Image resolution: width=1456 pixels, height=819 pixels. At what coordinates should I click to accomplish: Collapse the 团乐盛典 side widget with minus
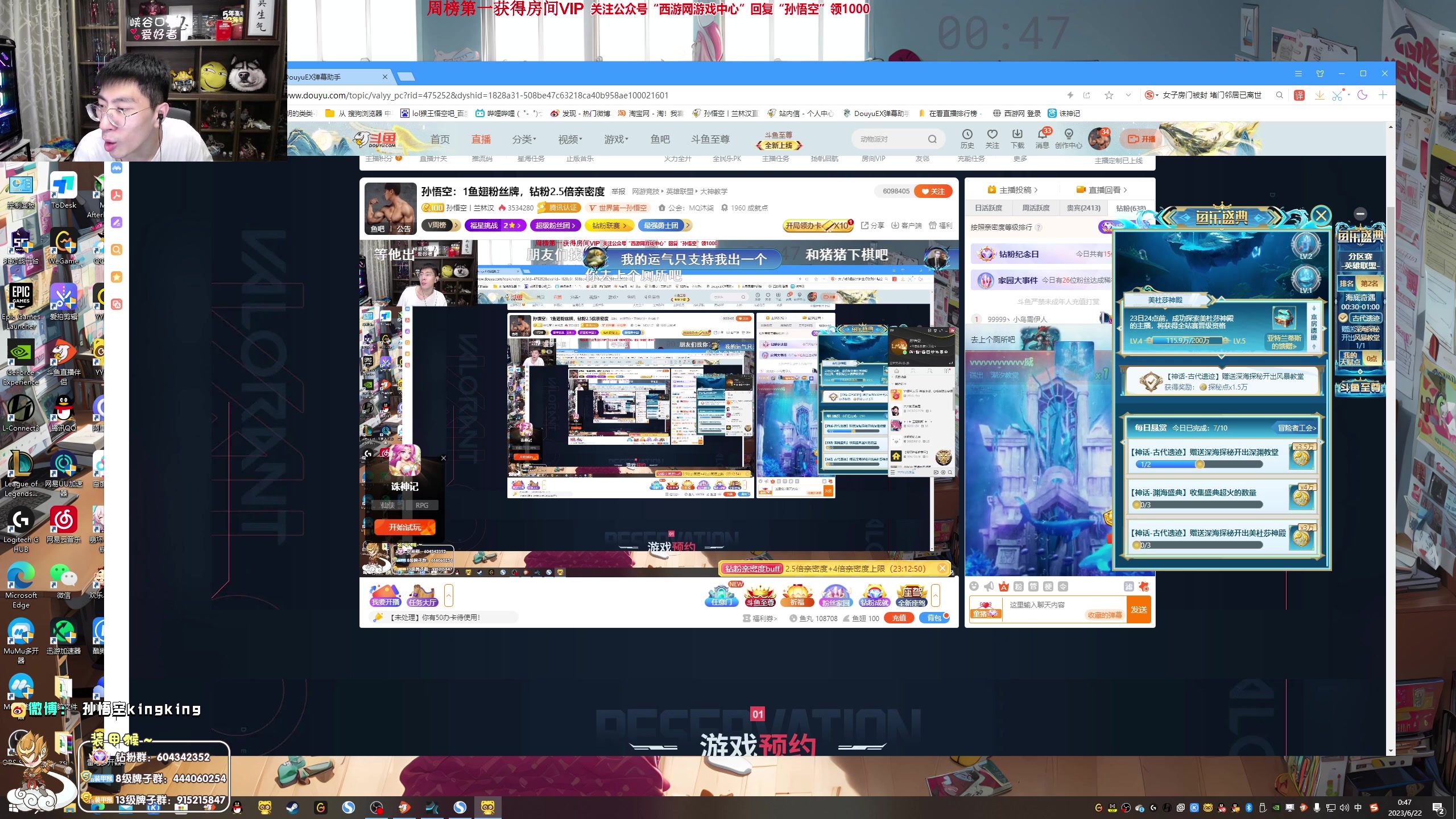click(x=1360, y=213)
